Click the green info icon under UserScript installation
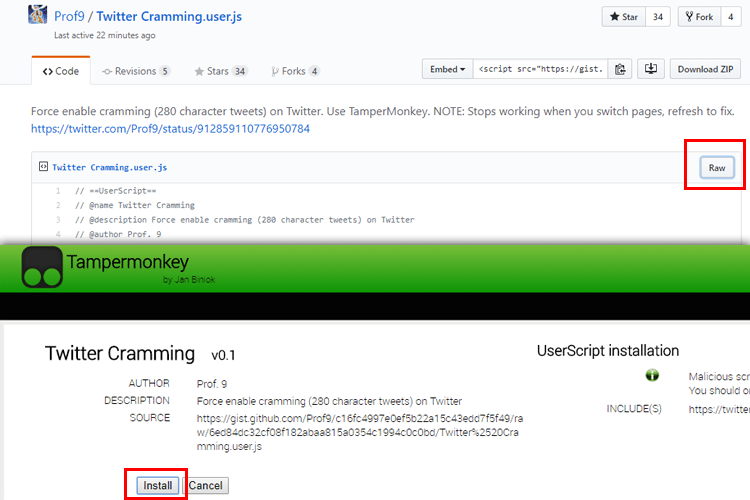 click(x=652, y=375)
